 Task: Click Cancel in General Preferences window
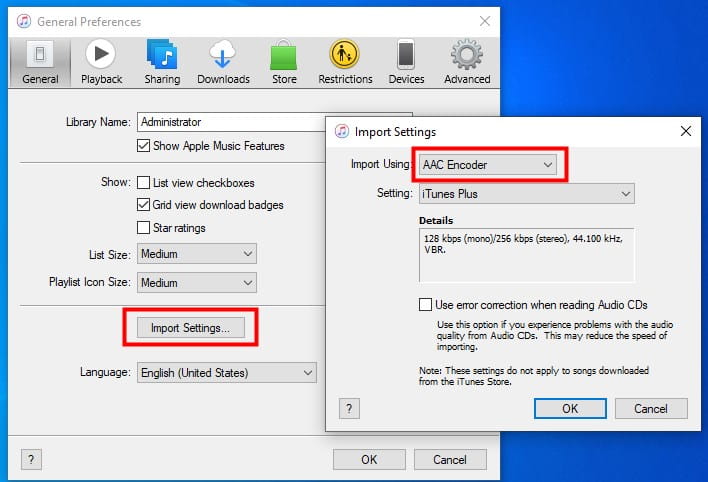pyautogui.click(x=450, y=459)
